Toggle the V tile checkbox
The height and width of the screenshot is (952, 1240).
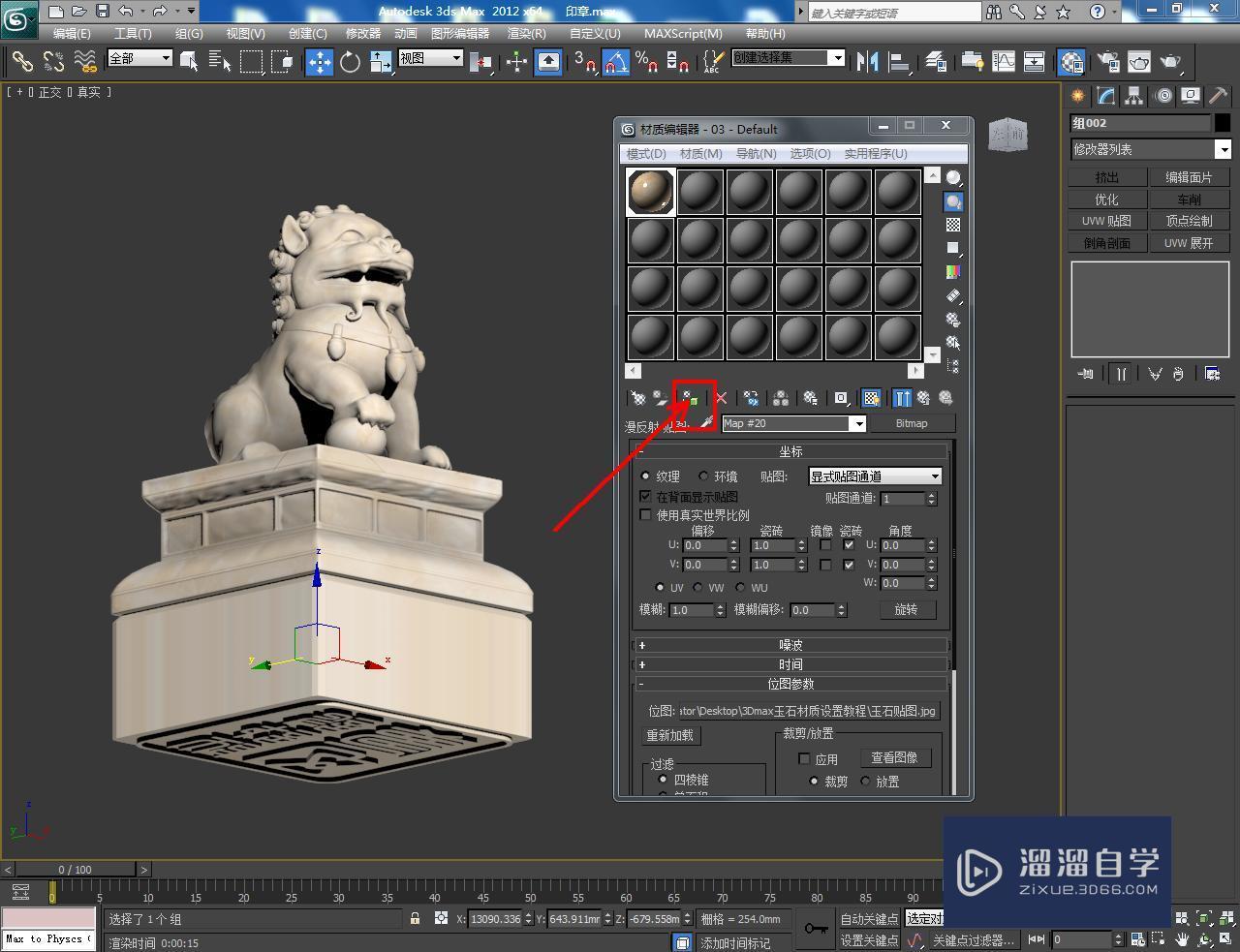point(849,565)
